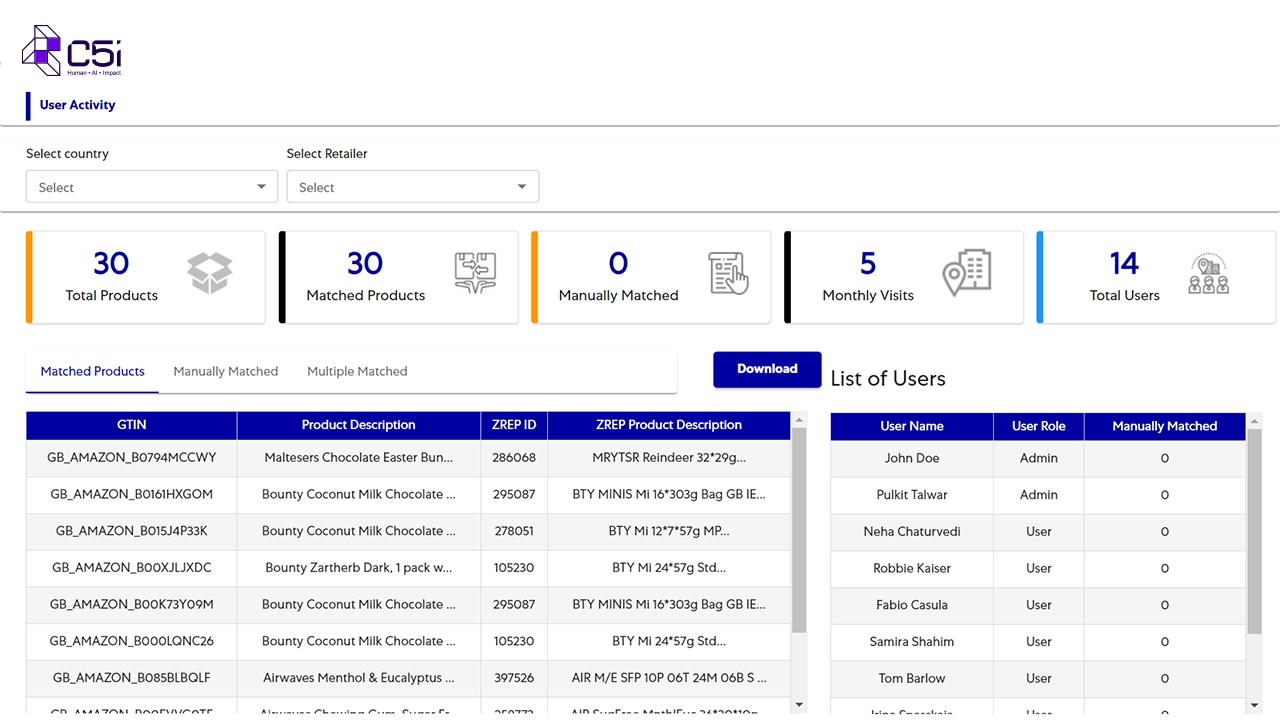This screenshot has height=720, width=1280.
Task: Select user Robbie Kaiser
Action: pyautogui.click(x=912, y=568)
